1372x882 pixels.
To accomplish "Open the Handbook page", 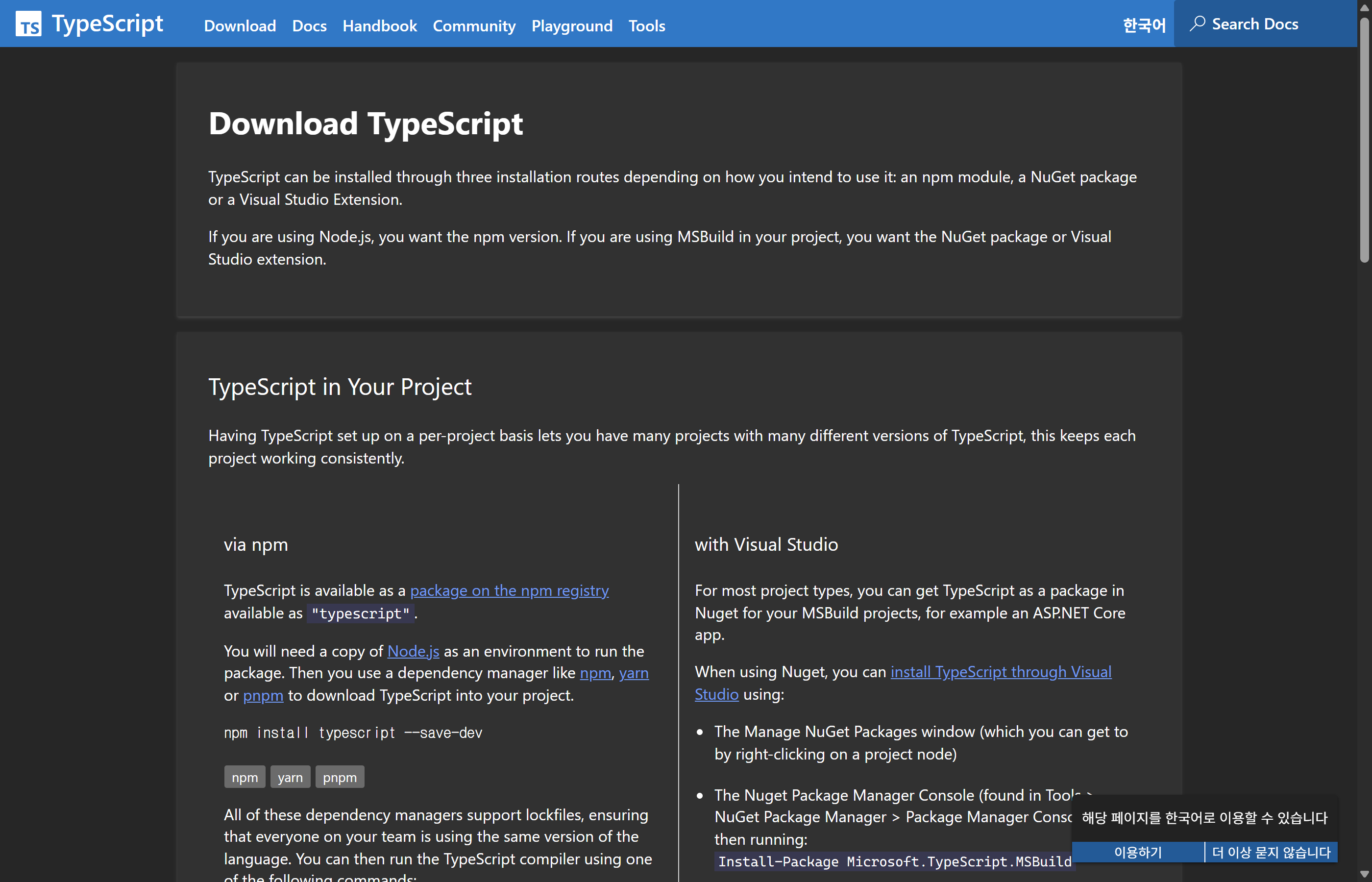I will click(x=380, y=26).
